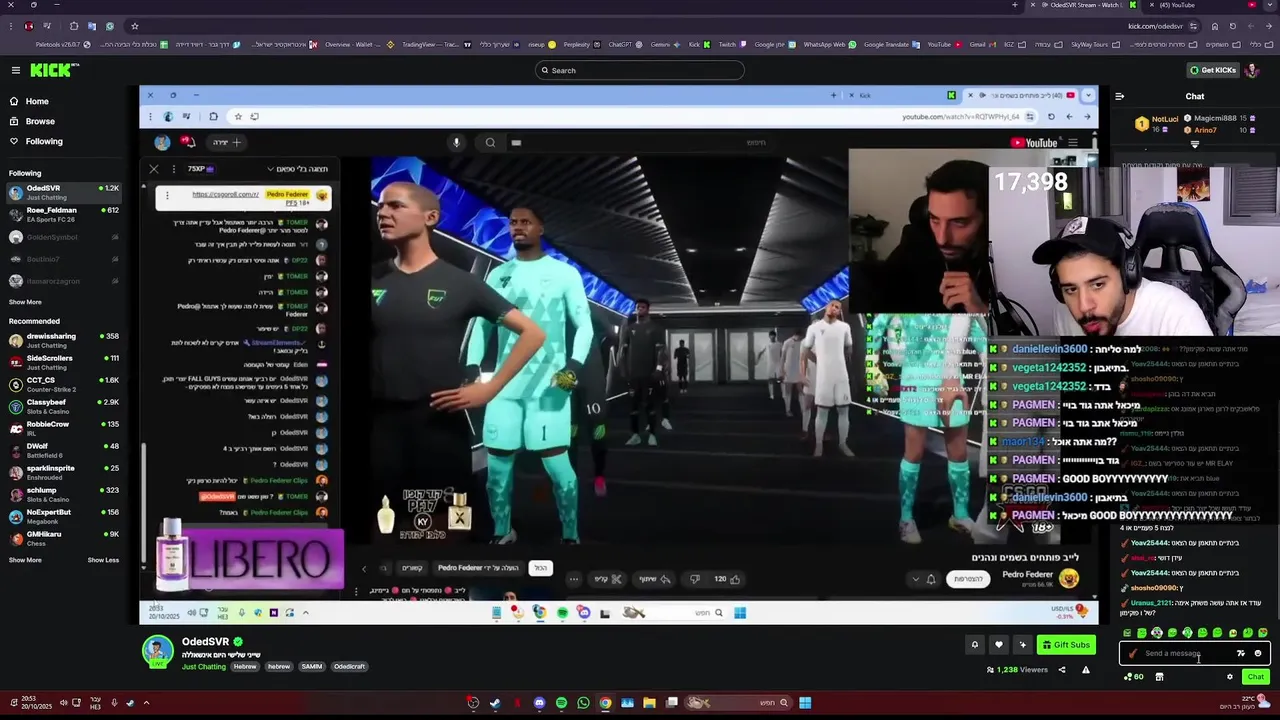Click the csgoroll.com link in YouTube chat
Screen dimensions: 1280x720
point(225,195)
